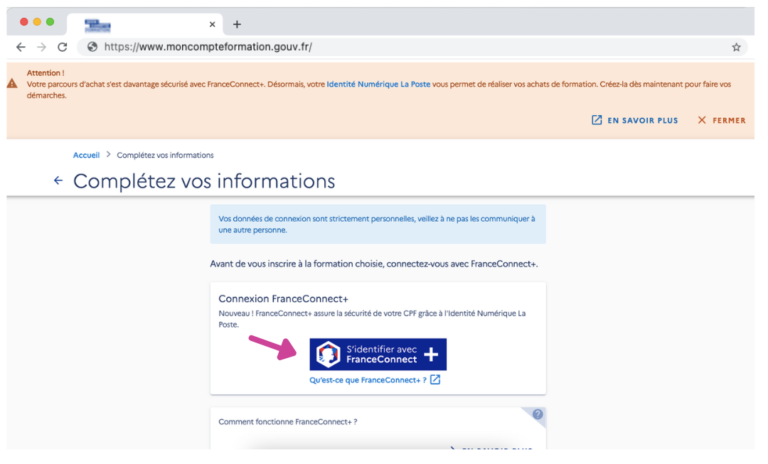This screenshot has width=768, height=464.
Task: Click S'identifier avec FranceConnect+ button
Action: pos(378,354)
